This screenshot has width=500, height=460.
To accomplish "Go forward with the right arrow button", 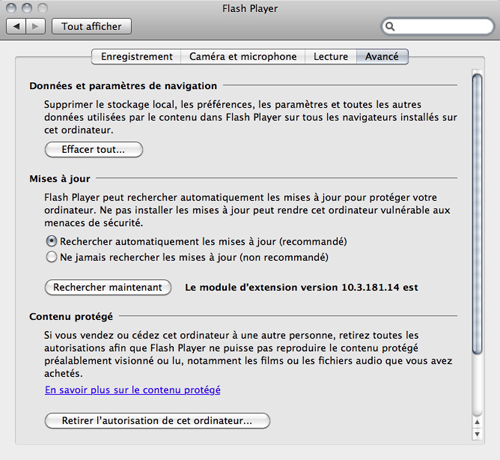I will click(35, 26).
